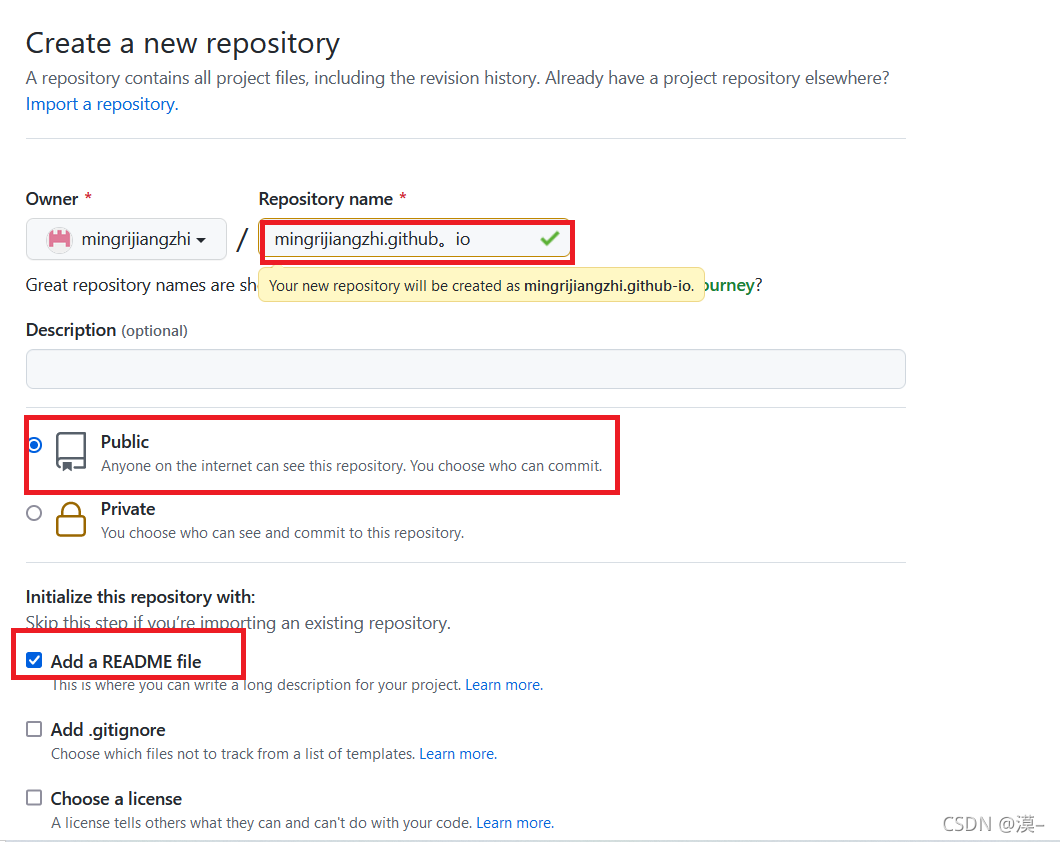Focus the Description text field
This screenshot has height=842, width=1060.
466,369
